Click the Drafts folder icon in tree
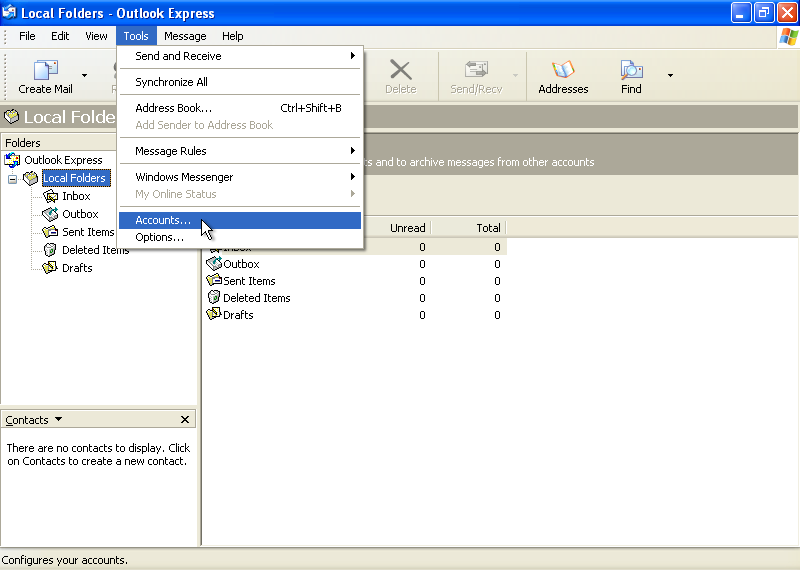 tap(50, 267)
